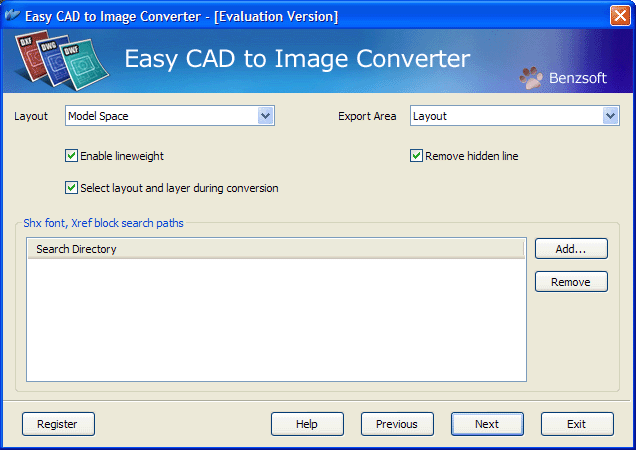Click inside the empty search paths list
Screen dimensions: 636x450
tap(276, 320)
